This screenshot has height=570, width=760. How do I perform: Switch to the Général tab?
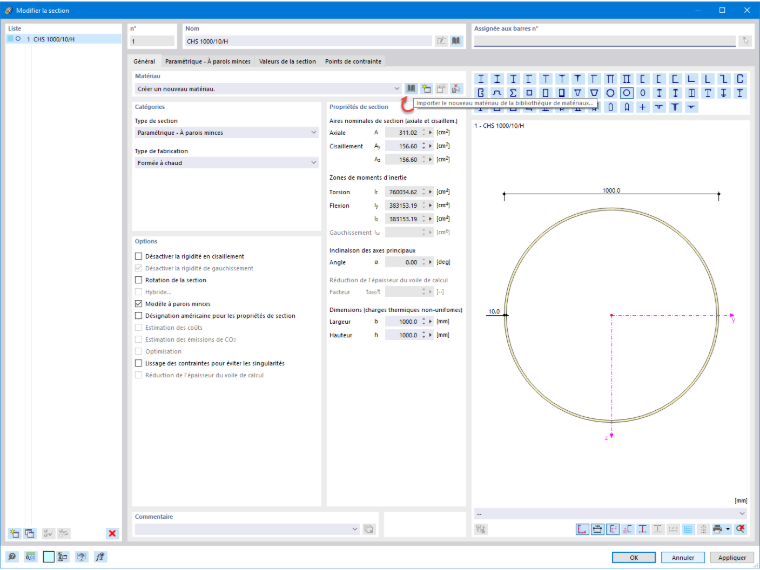click(144, 62)
